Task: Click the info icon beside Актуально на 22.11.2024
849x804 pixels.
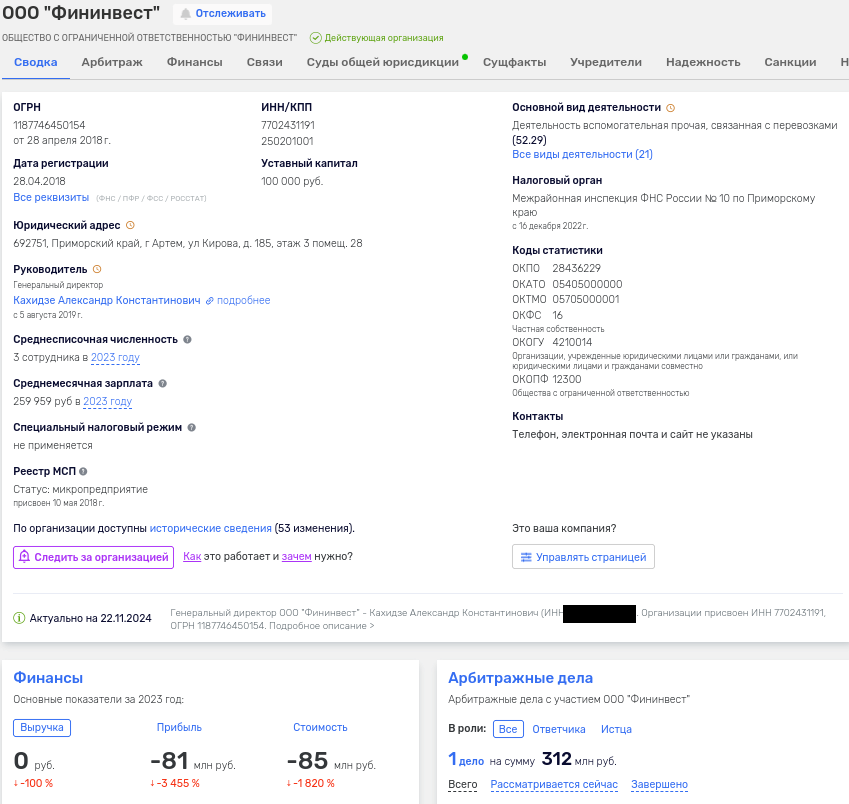Action: 19,618
